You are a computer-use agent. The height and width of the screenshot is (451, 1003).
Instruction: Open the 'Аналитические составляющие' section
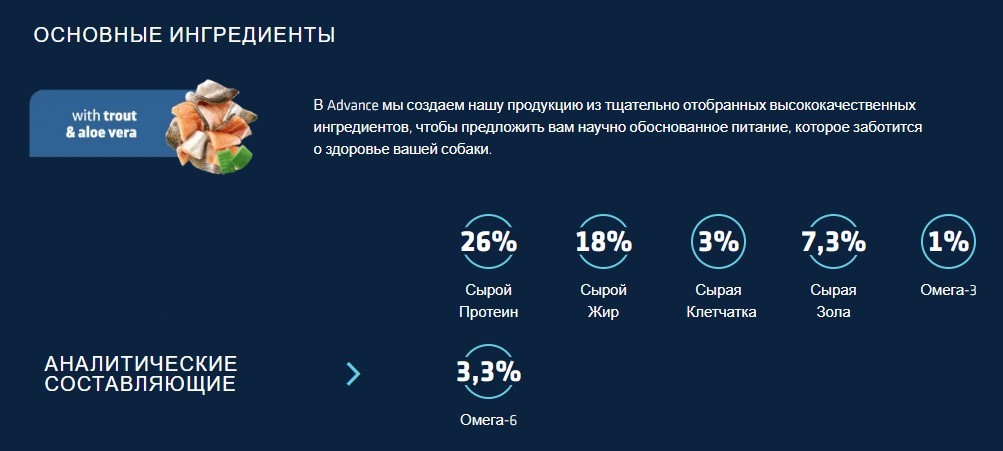click(x=141, y=373)
